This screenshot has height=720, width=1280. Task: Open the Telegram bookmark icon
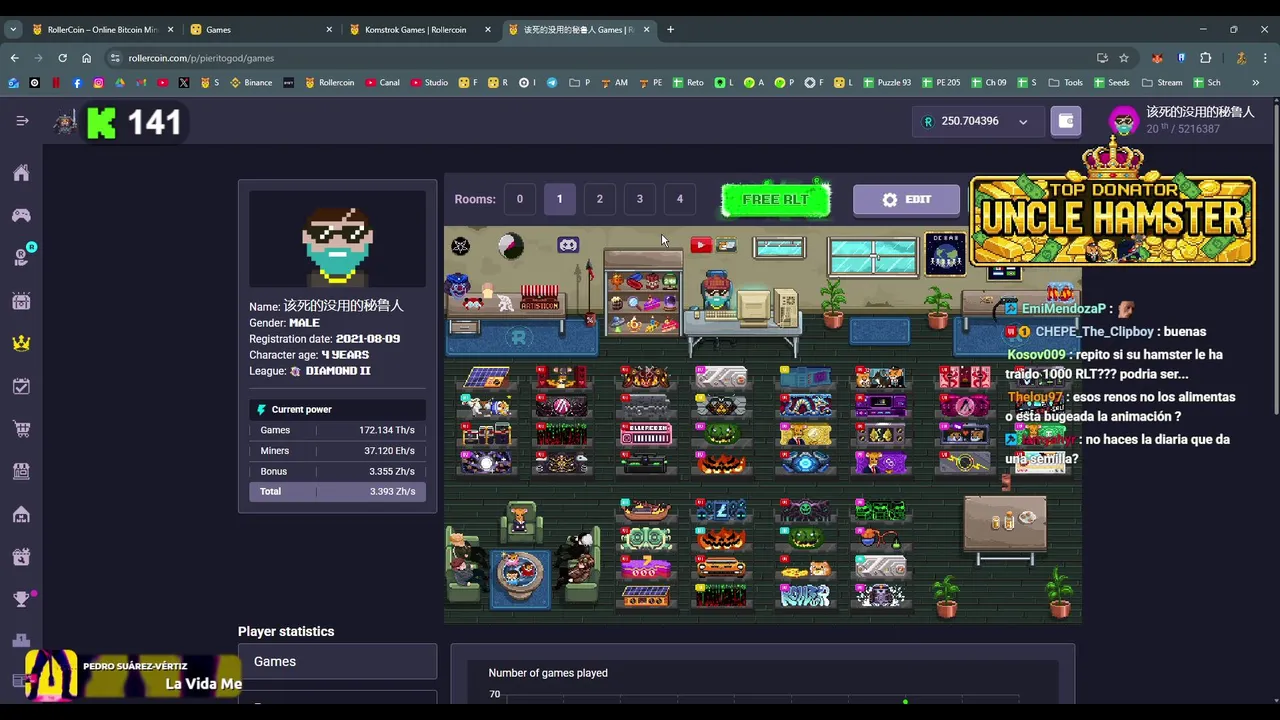click(x=552, y=83)
